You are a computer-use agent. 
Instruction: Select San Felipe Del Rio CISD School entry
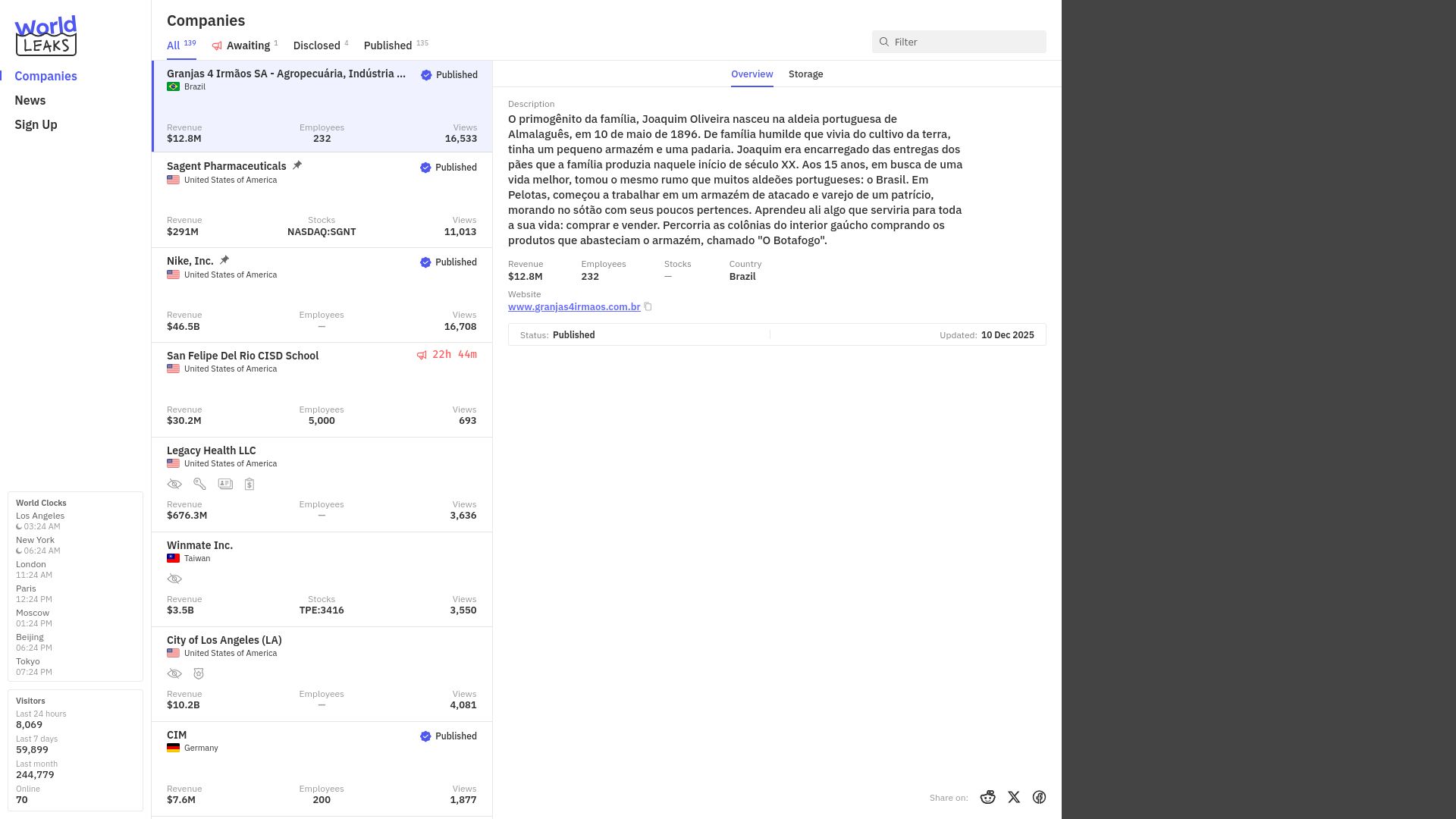pos(322,390)
